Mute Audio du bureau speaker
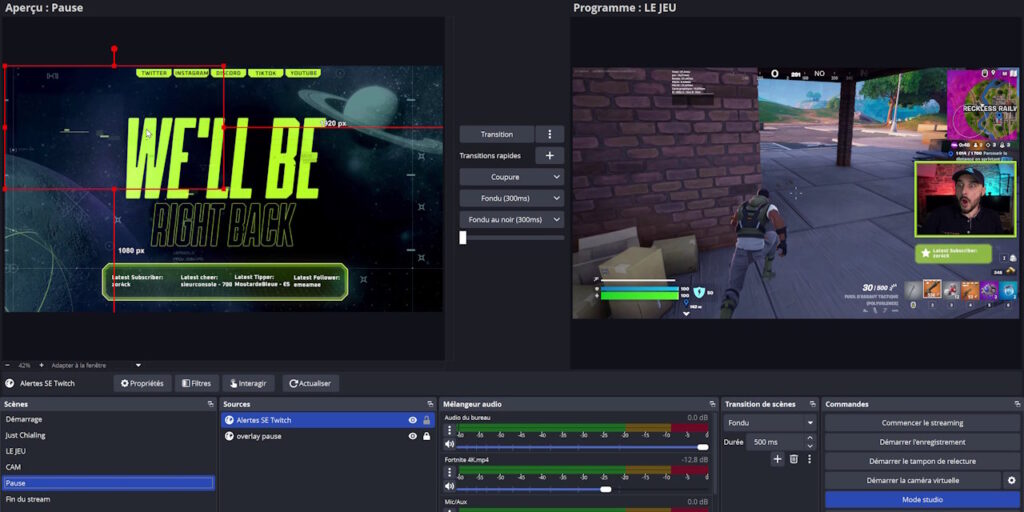1024x512 pixels. click(x=449, y=444)
